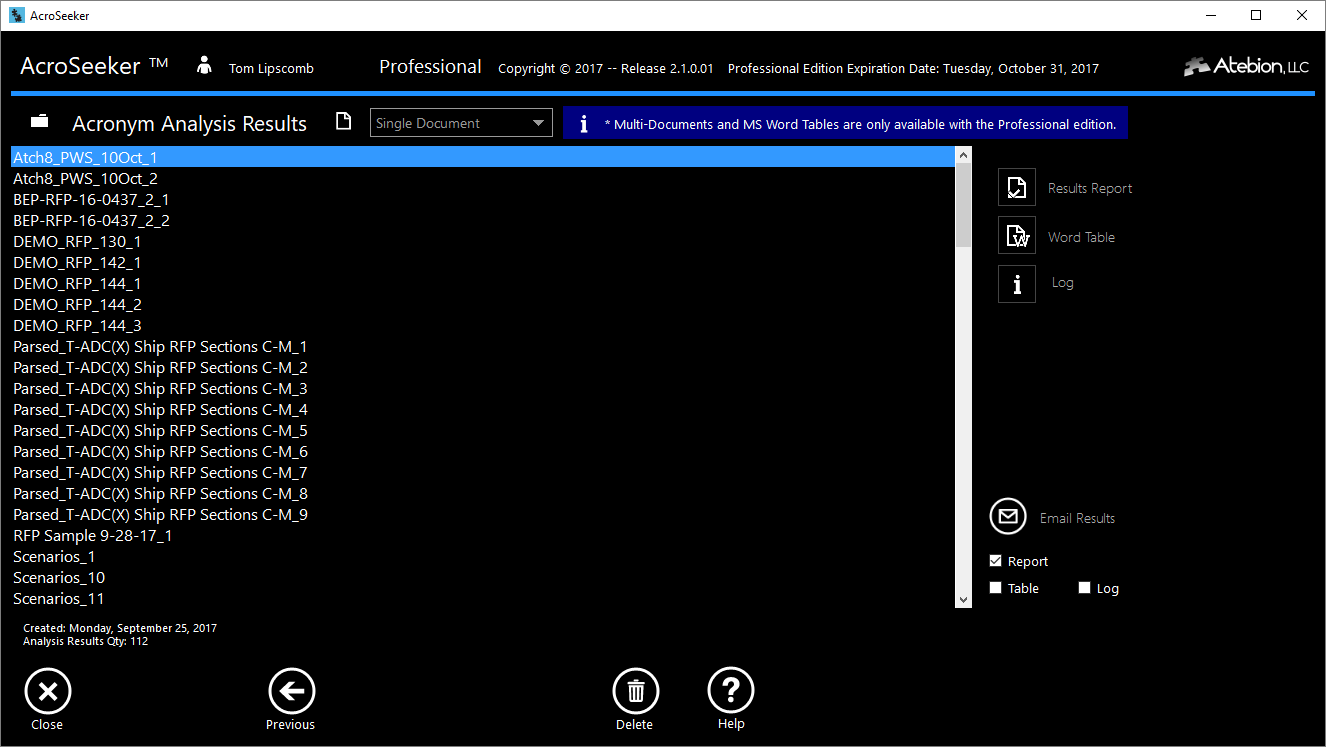Click the results list scrollbar thumb
Image resolution: width=1326 pixels, height=747 pixels.
coord(964,205)
